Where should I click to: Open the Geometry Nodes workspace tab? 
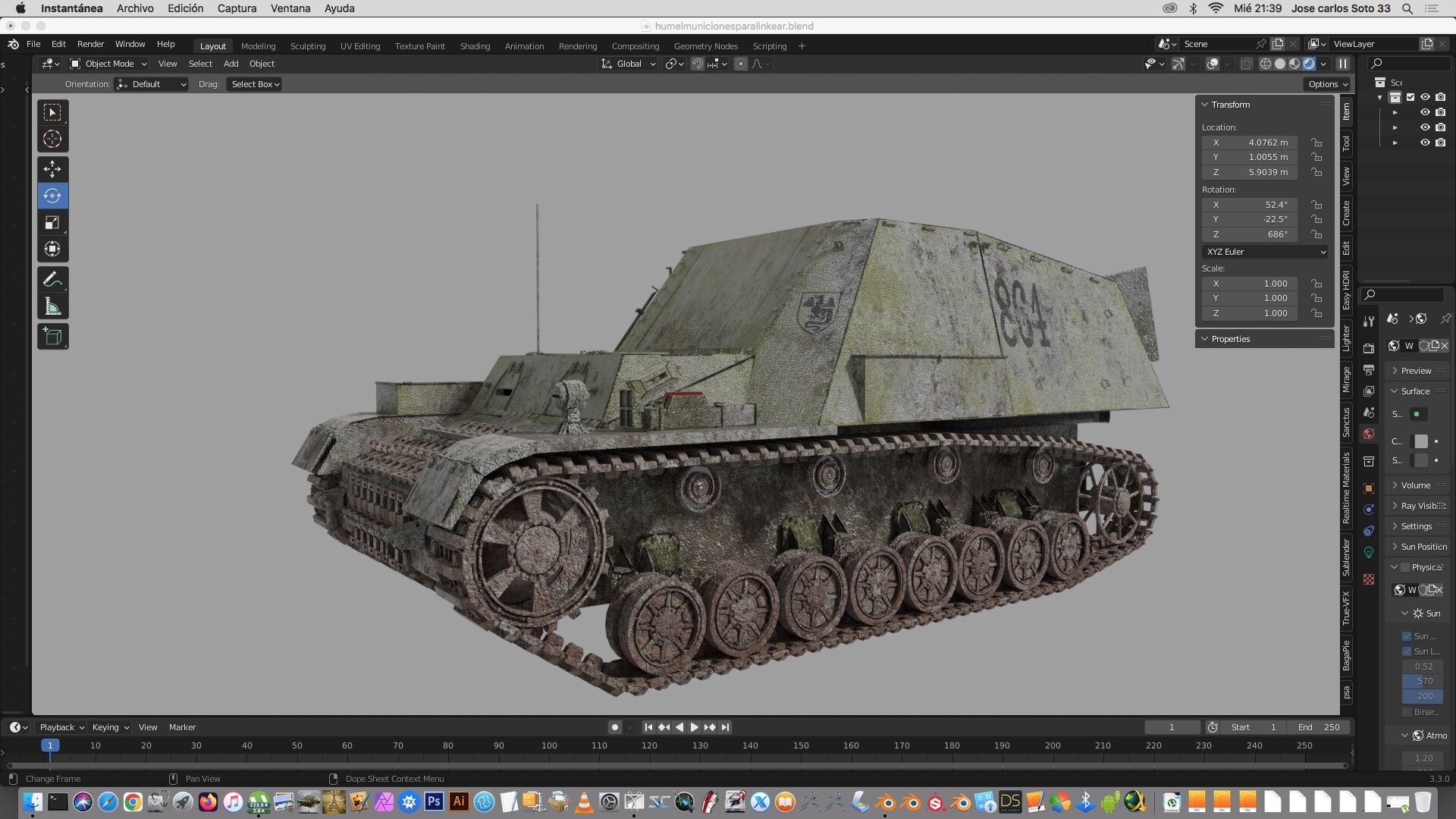pos(705,46)
